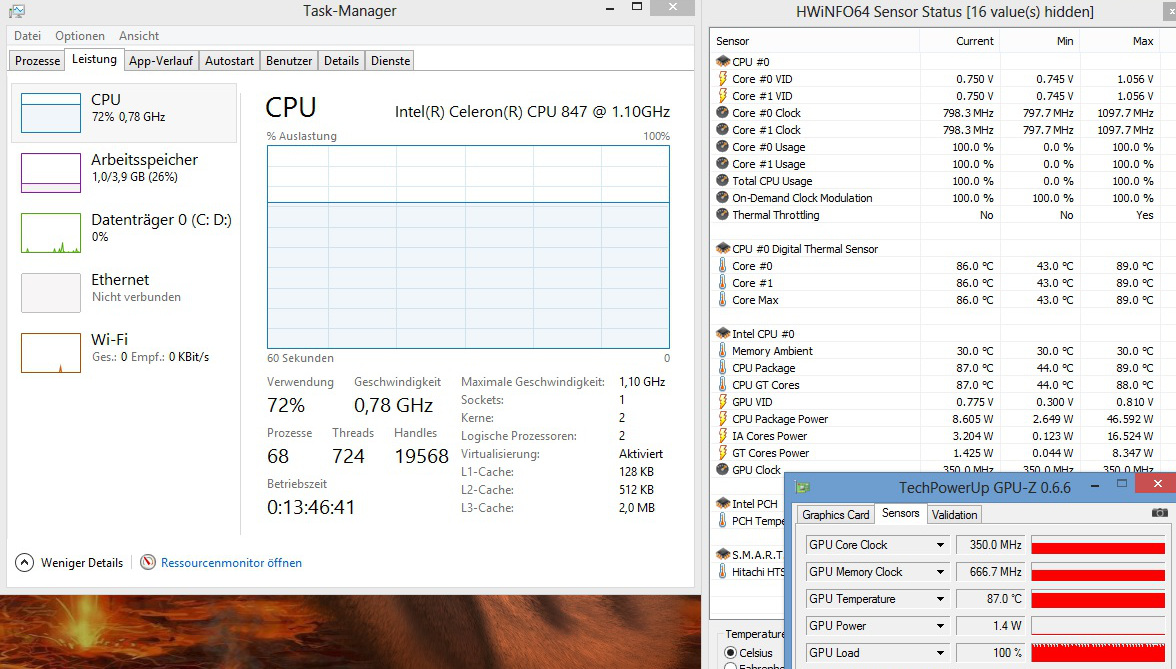Image resolution: width=1176 pixels, height=669 pixels.
Task: Open the GPU Memory Clock sensor dropdown
Action: (940, 572)
